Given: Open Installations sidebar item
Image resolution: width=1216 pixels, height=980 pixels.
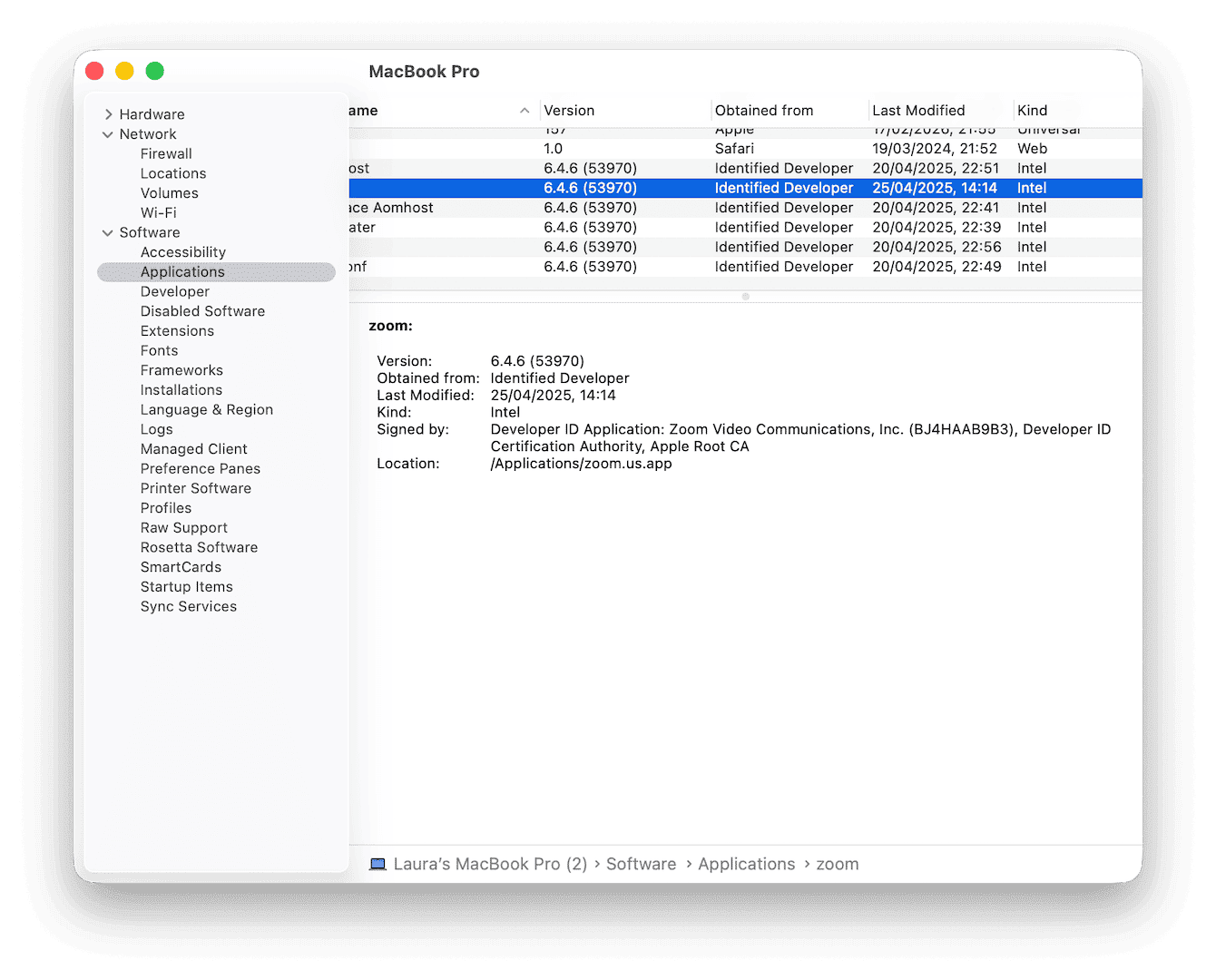Looking at the screenshot, I should [x=181, y=390].
